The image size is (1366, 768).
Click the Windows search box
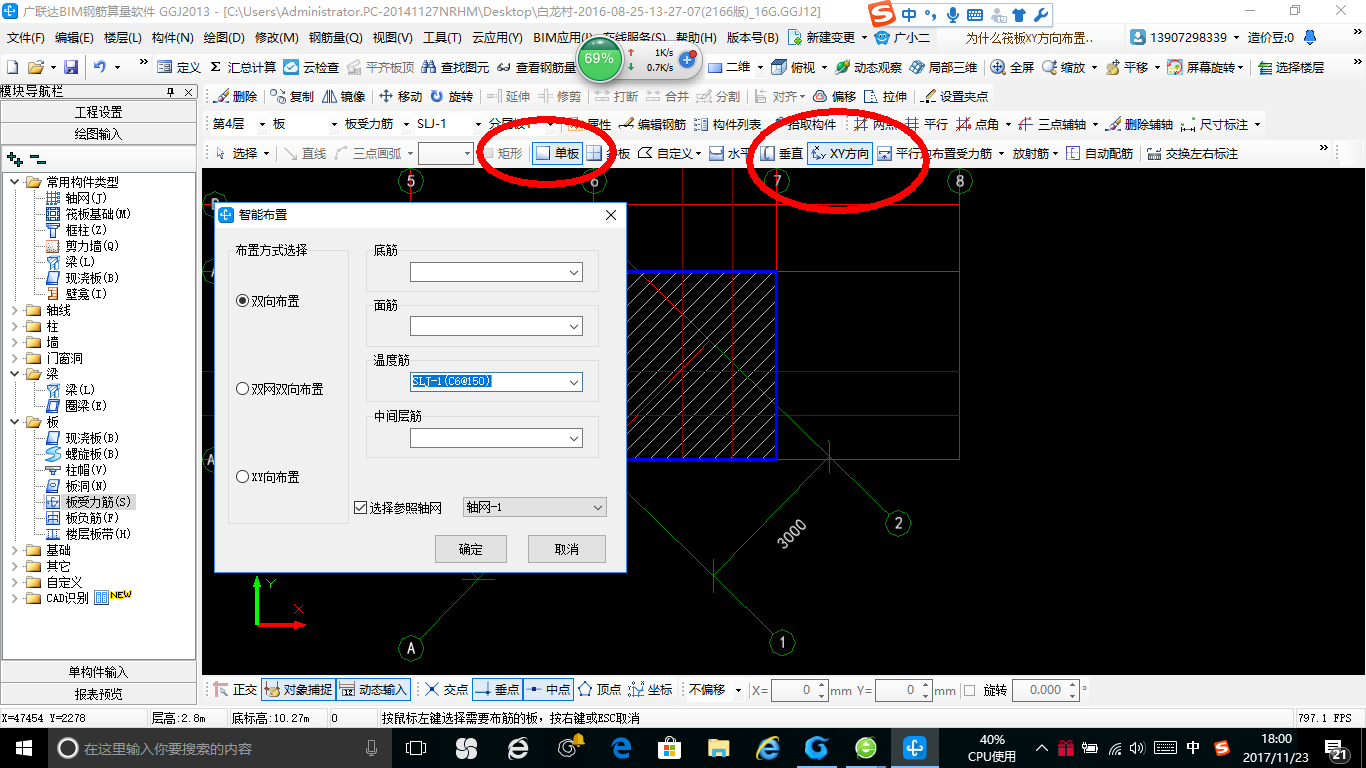220,748
